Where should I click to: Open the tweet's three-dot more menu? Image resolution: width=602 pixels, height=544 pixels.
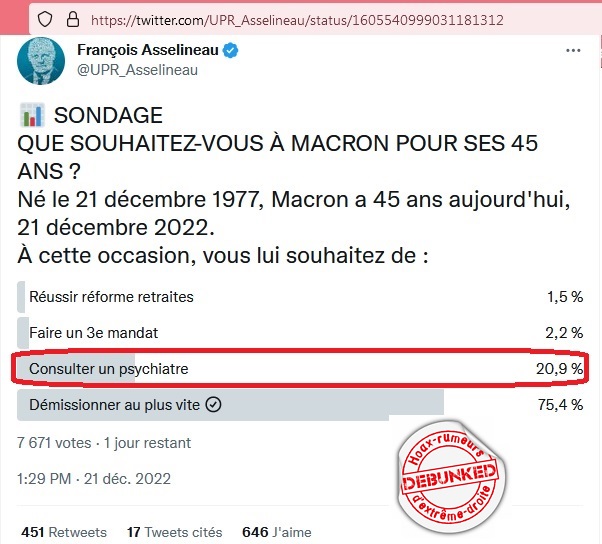[x=572, y=51]
